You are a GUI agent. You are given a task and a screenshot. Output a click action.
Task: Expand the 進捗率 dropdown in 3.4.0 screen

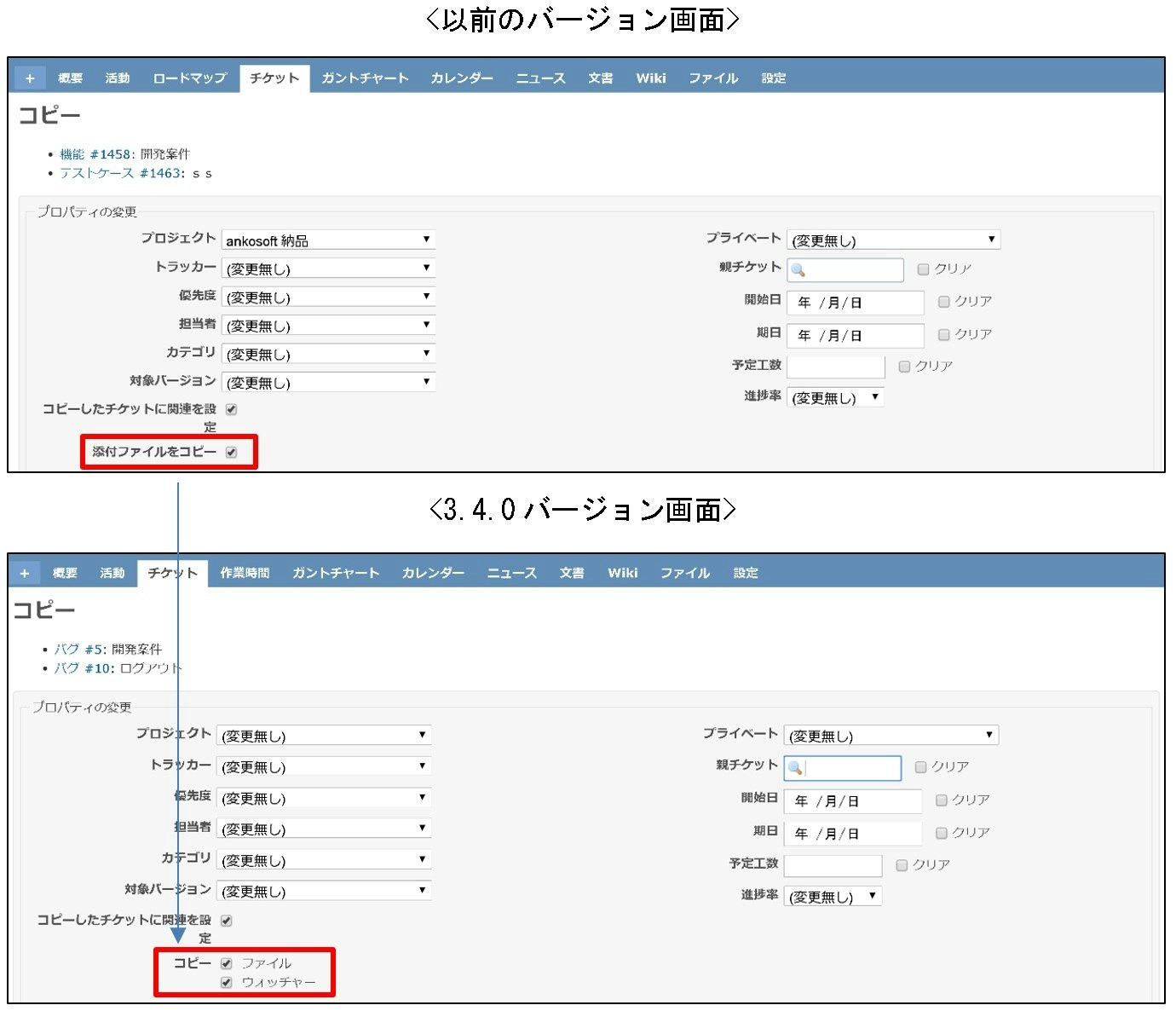pos(833,895)
